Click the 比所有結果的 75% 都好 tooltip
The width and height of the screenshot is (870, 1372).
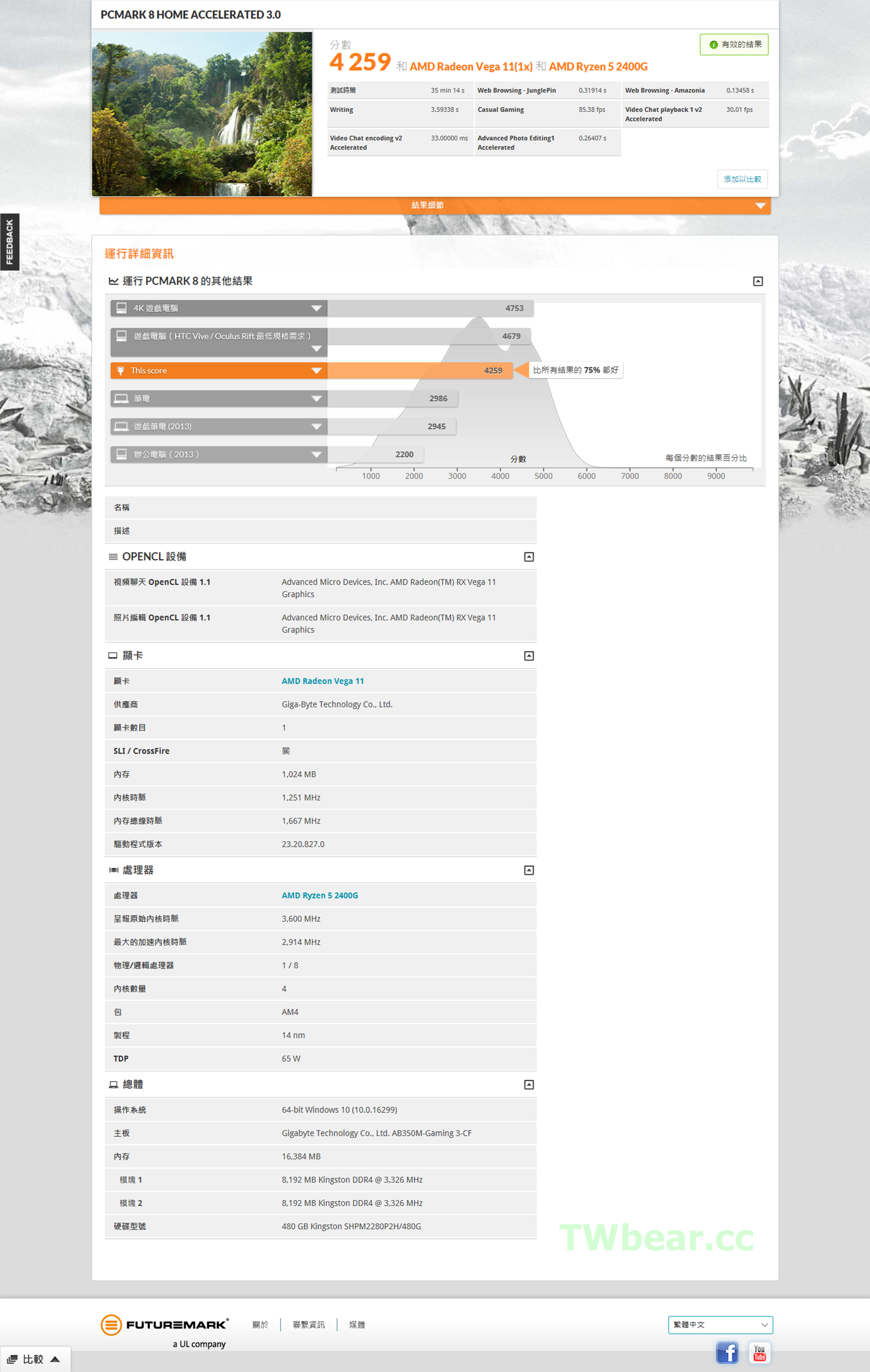575,370
